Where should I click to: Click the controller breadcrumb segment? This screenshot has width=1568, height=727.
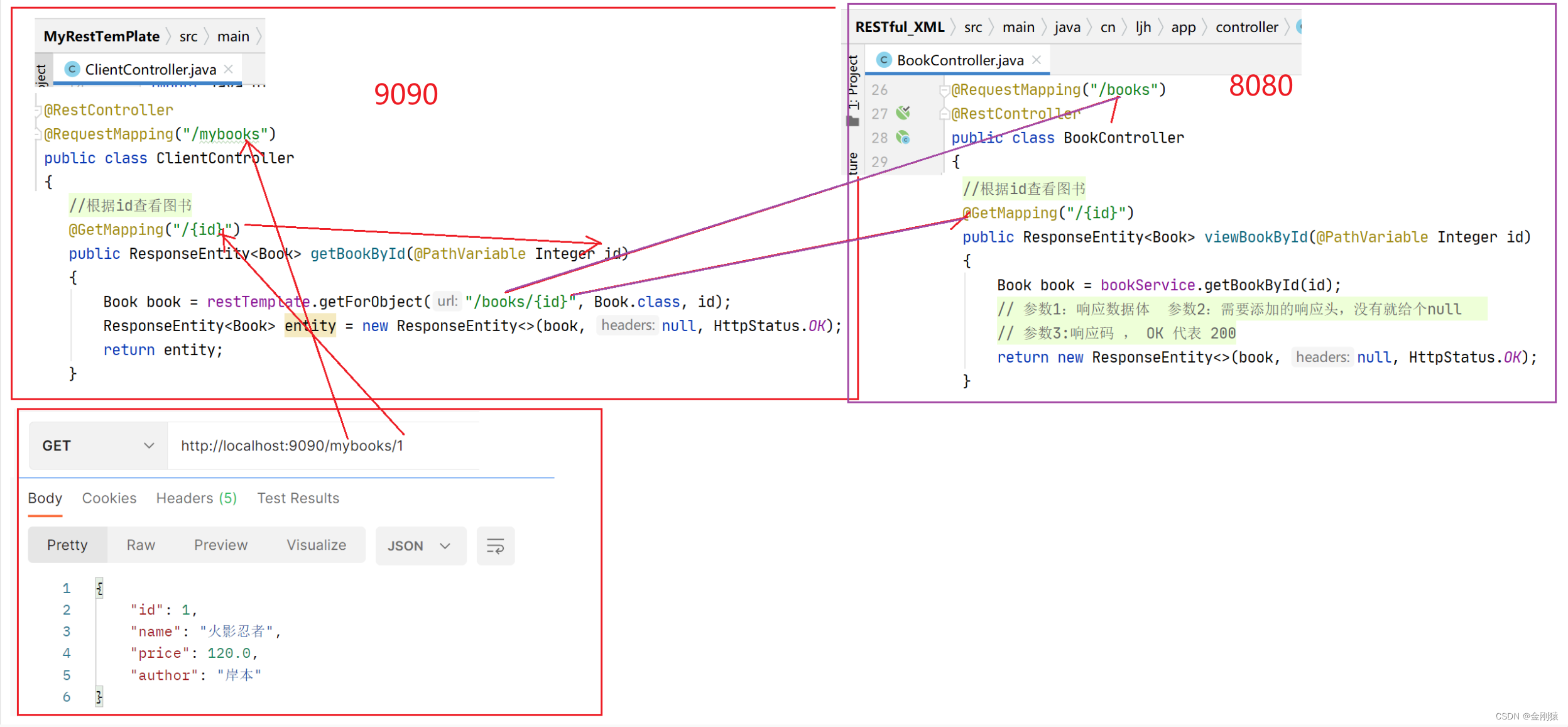click(x=1246, y=27)
